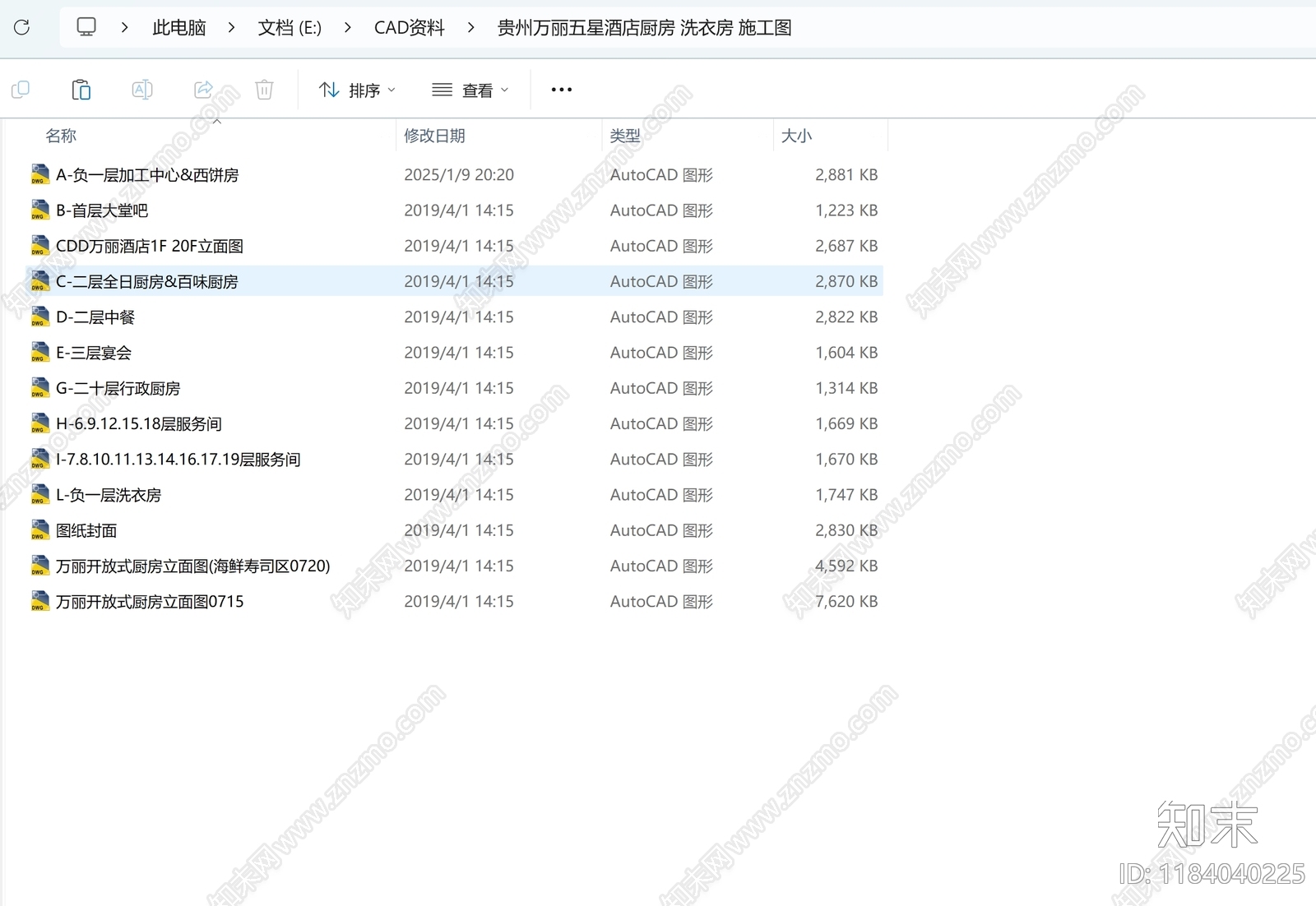This screenshot has width=1316, height=906.
Task: Expand chevron after the computer icon
Action: 124,27
